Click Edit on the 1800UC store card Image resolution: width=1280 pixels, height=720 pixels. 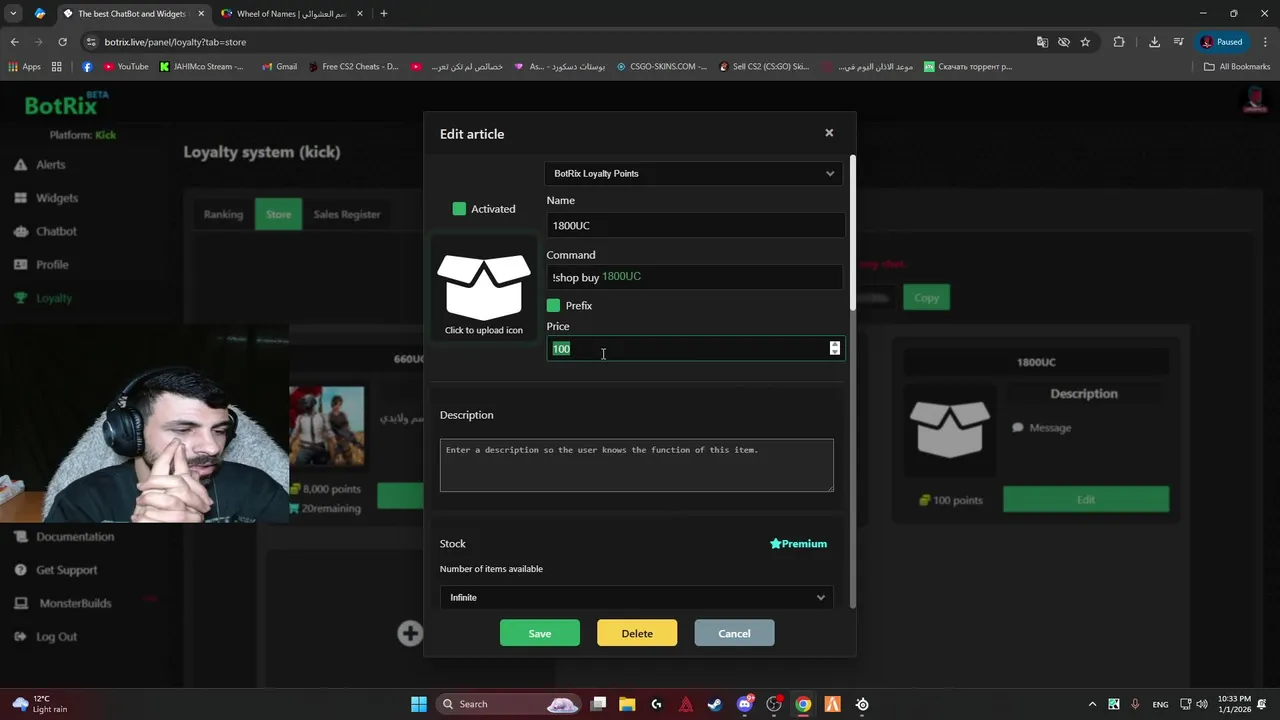(1086, 499)
